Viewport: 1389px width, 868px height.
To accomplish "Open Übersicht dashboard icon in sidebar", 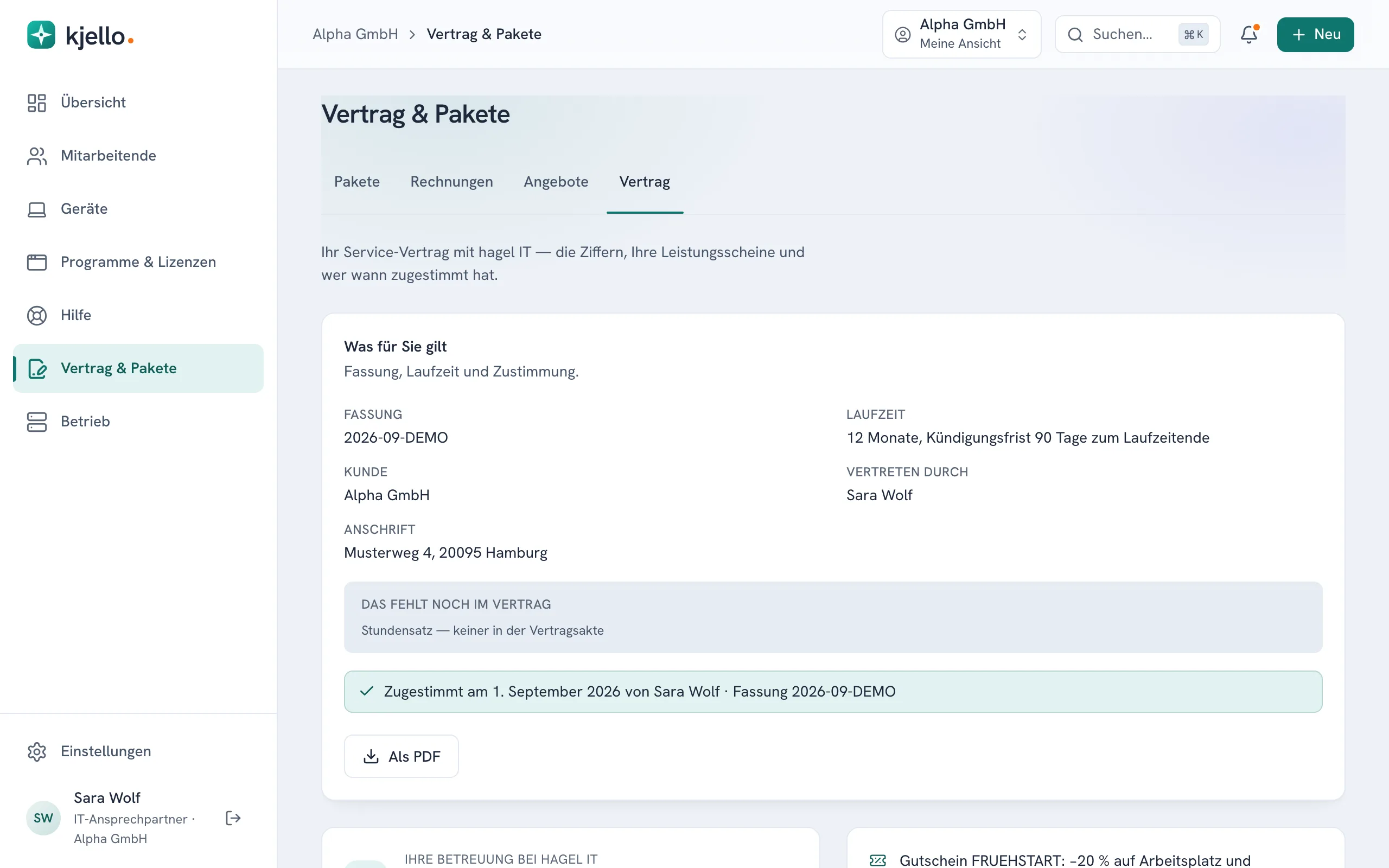I will [x=37, y=103].
